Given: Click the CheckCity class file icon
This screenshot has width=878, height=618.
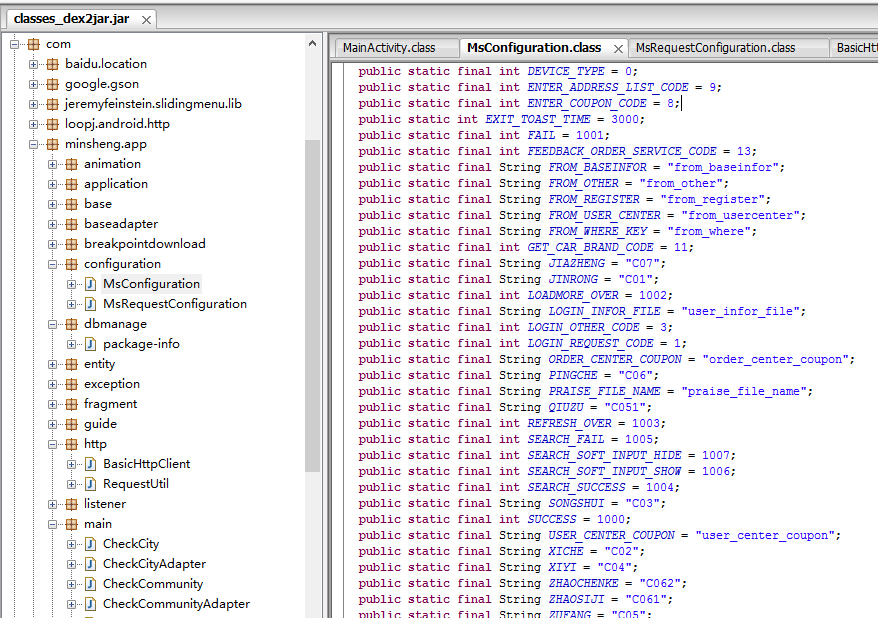Looking at the screenshot, I should pyautogui.click(x=91, y=544).
